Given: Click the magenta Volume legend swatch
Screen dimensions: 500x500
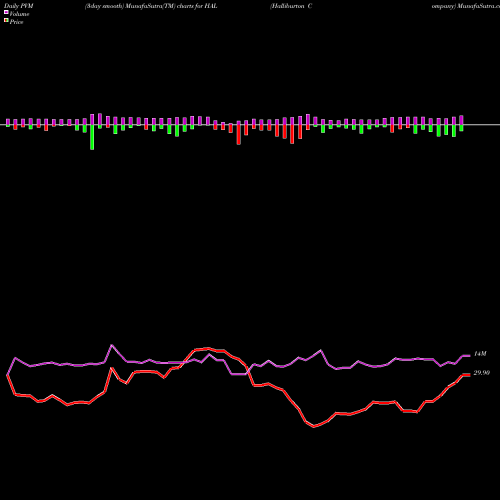Looking at the screenshot, I should [x=6, y=12].
